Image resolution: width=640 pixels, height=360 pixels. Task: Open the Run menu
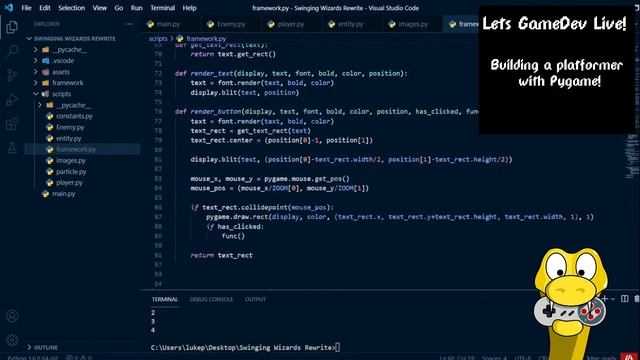pyautogui.click(x=137, y=8)
